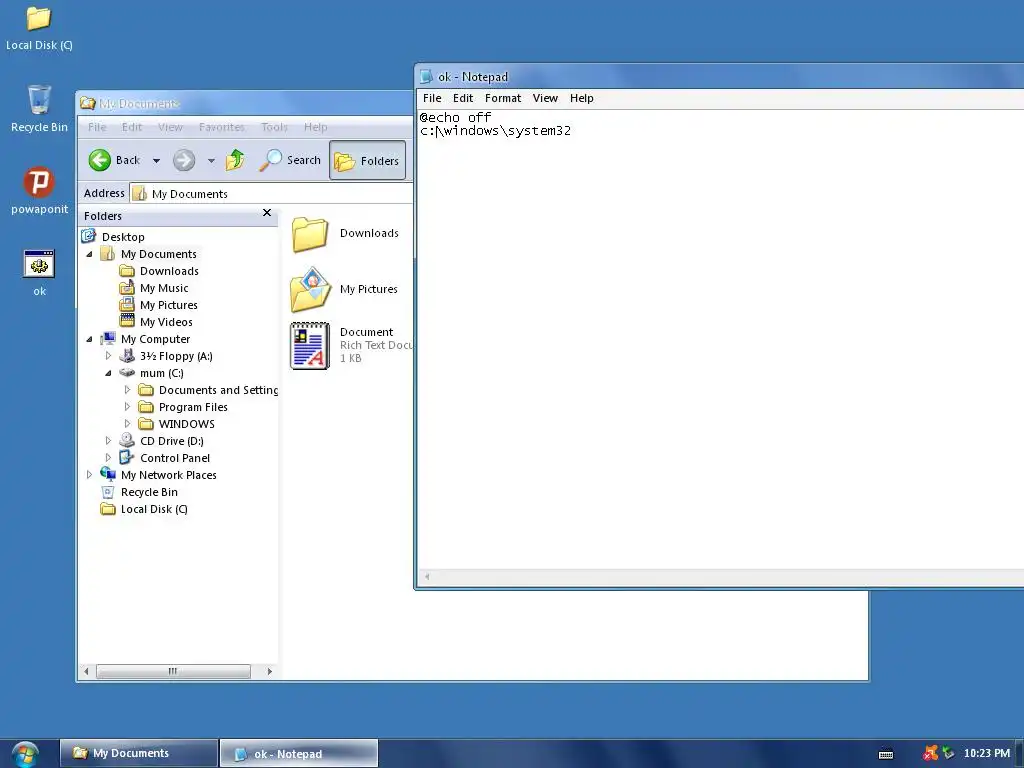
Task: Open Notepad's View menu
Action: [545, 98]
